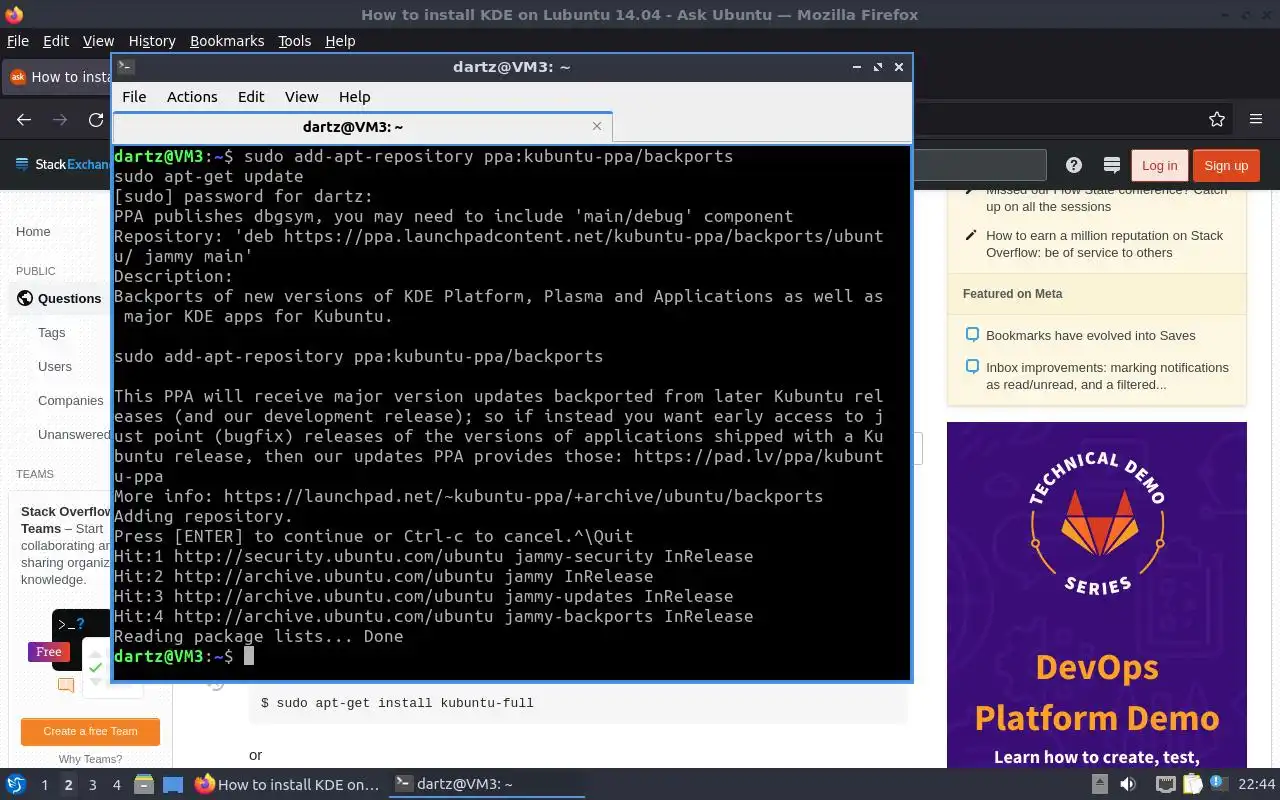Screen dimensions: 1280x800
Task: Open the clipboard manager tray icon
Action: point(1192,784)
